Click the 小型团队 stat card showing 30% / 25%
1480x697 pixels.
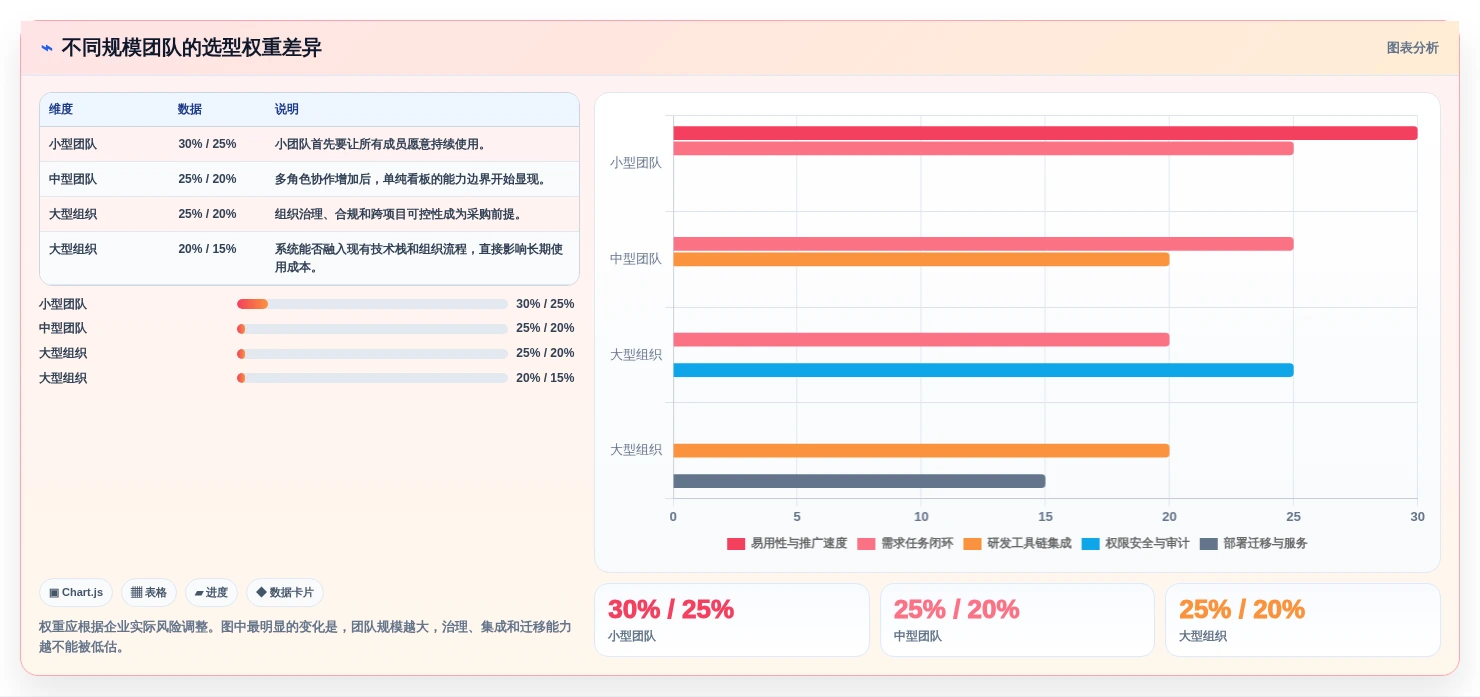(732, 620)
